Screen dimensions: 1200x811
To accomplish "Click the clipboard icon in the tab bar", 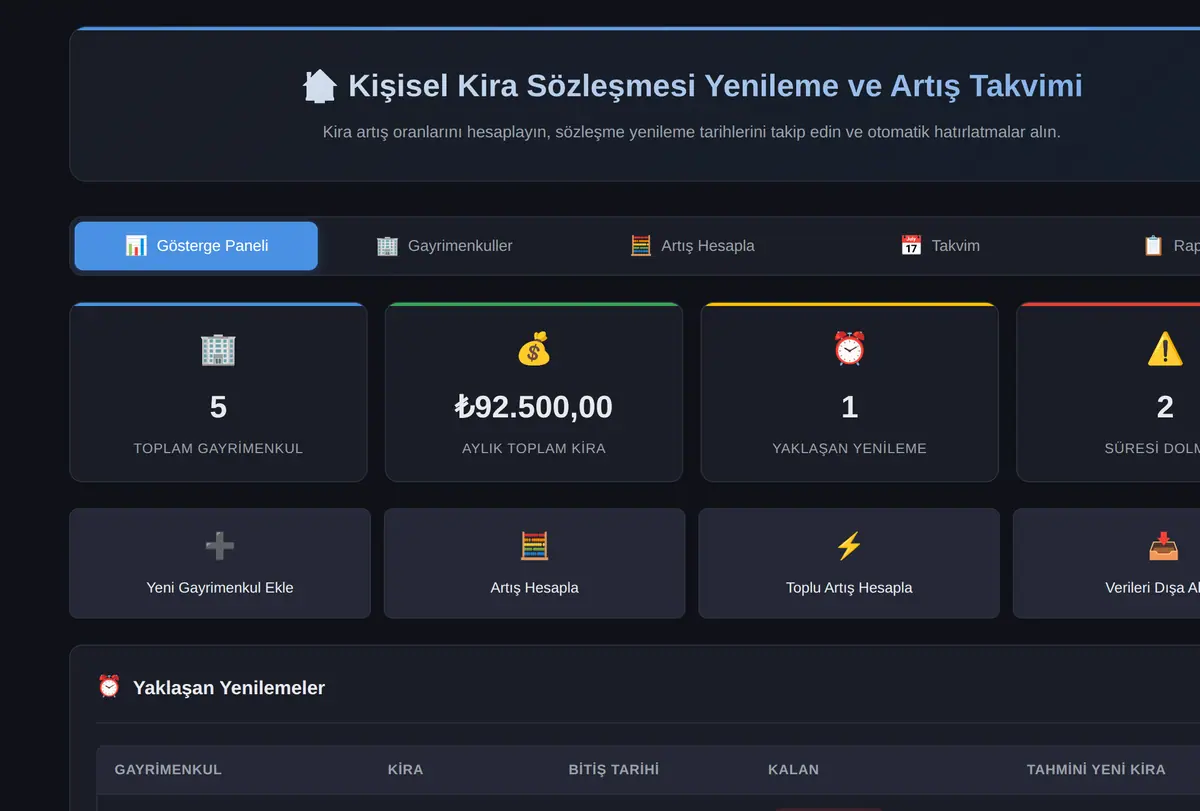I will 1153,246.
